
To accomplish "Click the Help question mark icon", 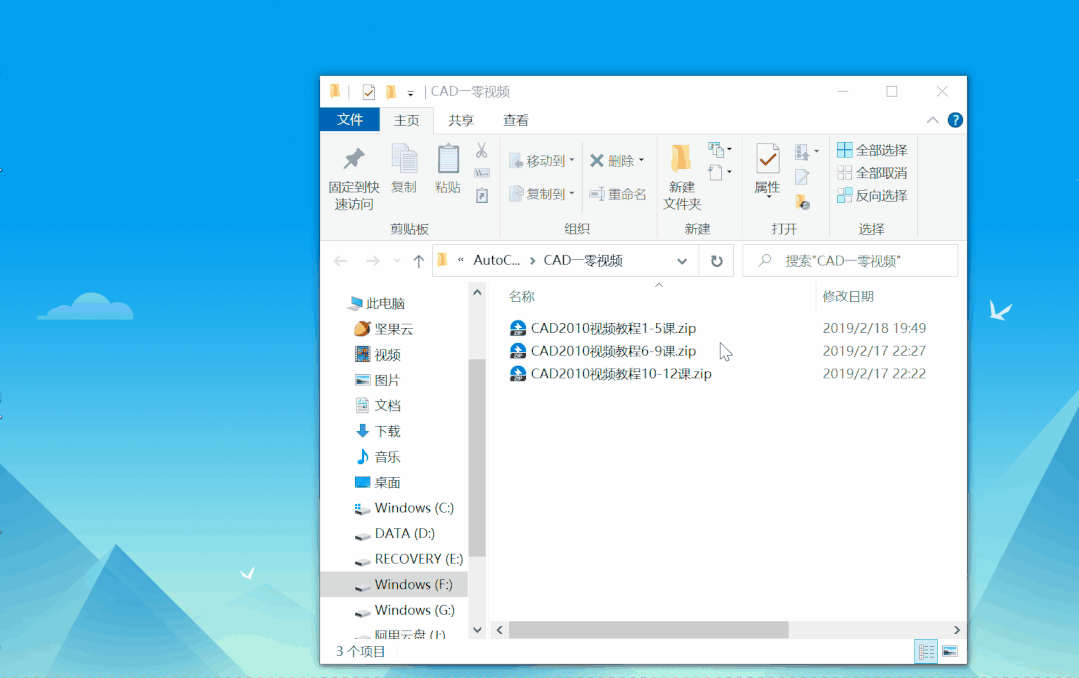I will (x=955, y=120).
